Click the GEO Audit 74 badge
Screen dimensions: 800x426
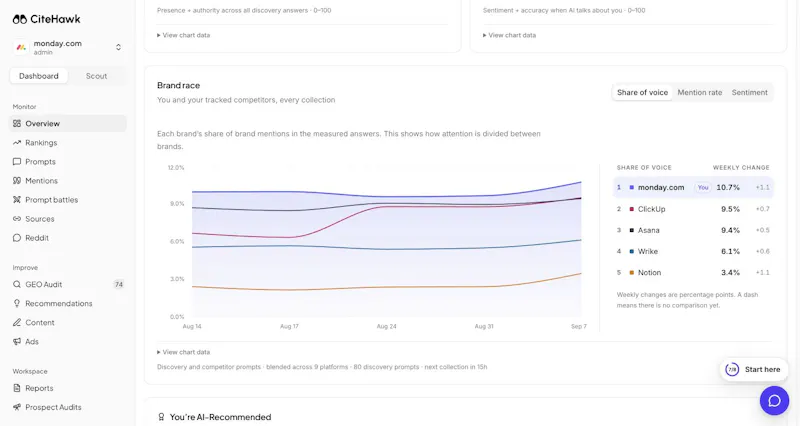pyautogui.click(x=119, y=285)
